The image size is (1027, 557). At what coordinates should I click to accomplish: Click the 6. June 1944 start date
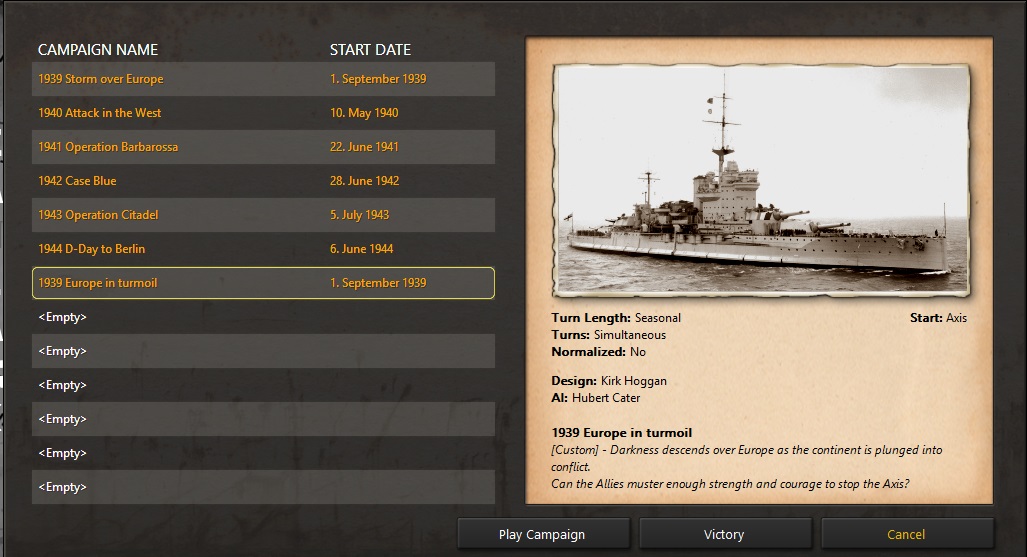click(362, 249)
